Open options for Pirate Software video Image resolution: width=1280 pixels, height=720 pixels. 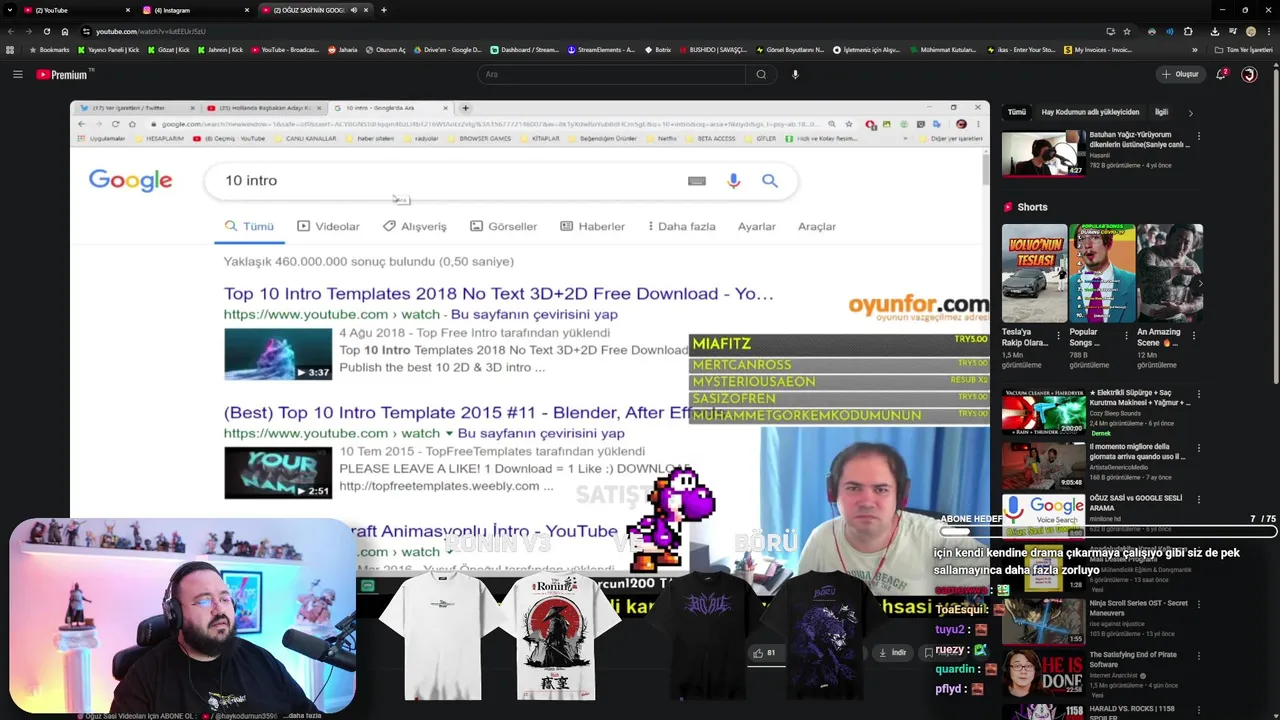point(1198,658)
